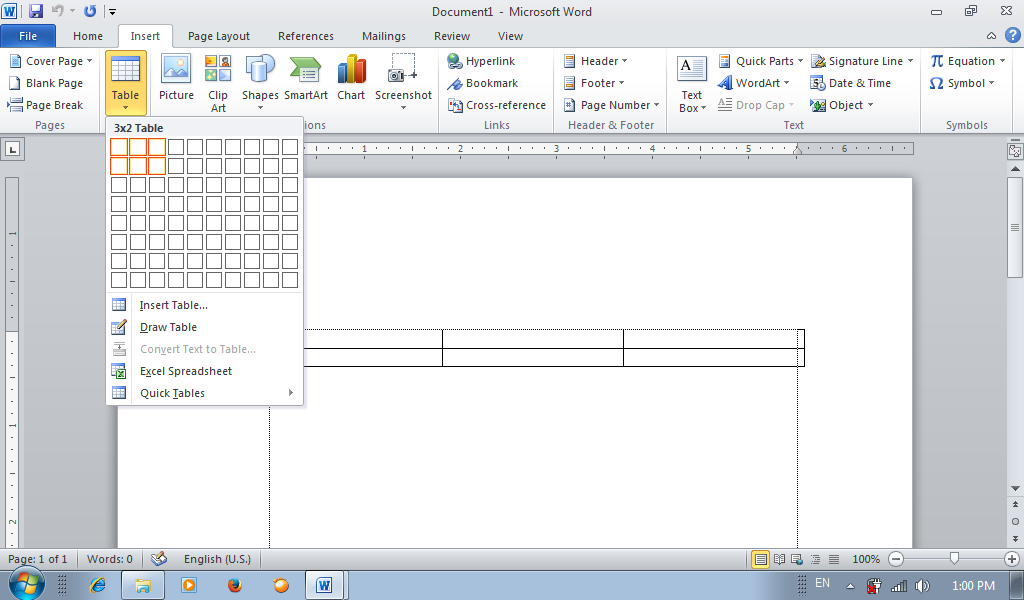Click the Windows Start button
The height and width of the screenshot is (600, 1024).
25,584
